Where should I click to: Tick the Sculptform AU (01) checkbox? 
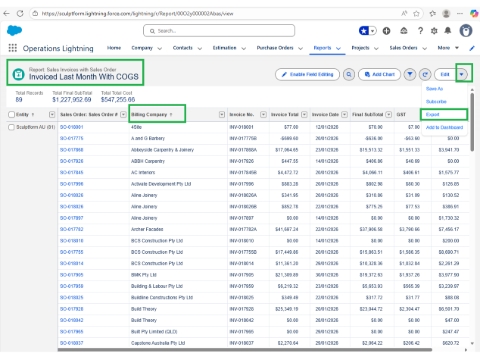[x=11, y=127]
